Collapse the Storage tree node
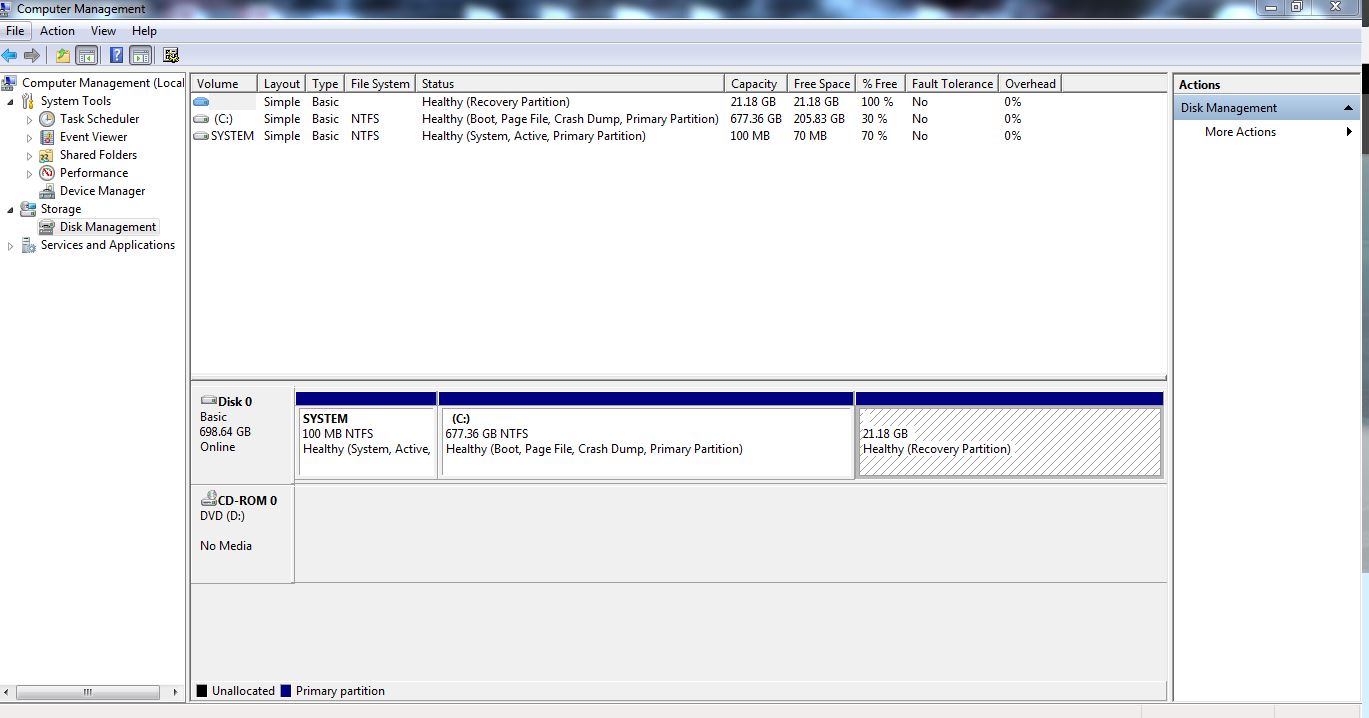 pos(11,210)
